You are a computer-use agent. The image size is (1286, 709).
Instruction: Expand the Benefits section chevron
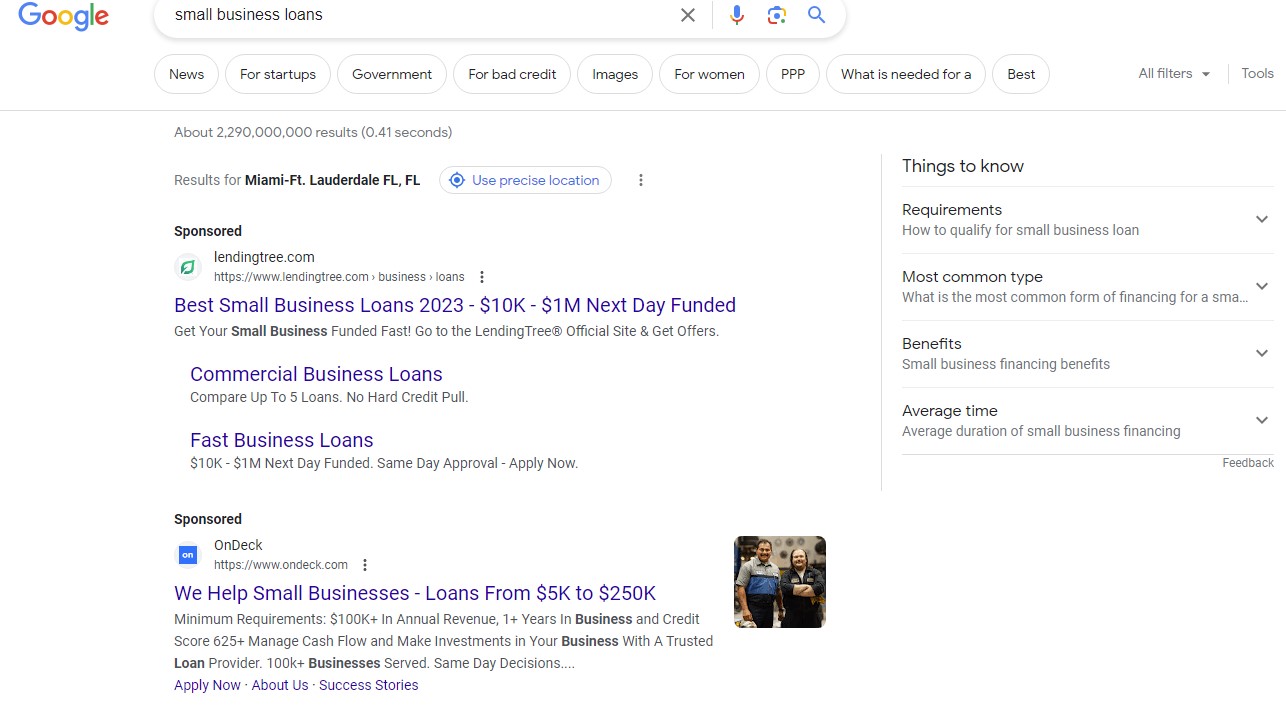[1262, 353]
